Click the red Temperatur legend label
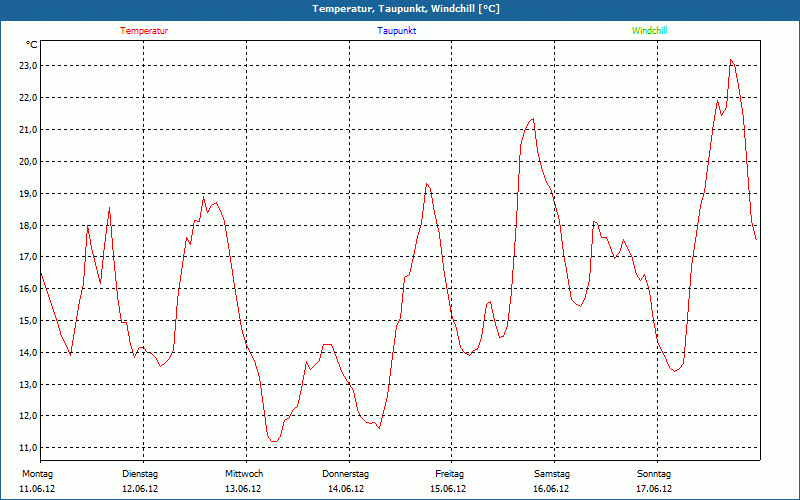The width and height of the screenshot is (800, 500). click(x=144, y=31)
